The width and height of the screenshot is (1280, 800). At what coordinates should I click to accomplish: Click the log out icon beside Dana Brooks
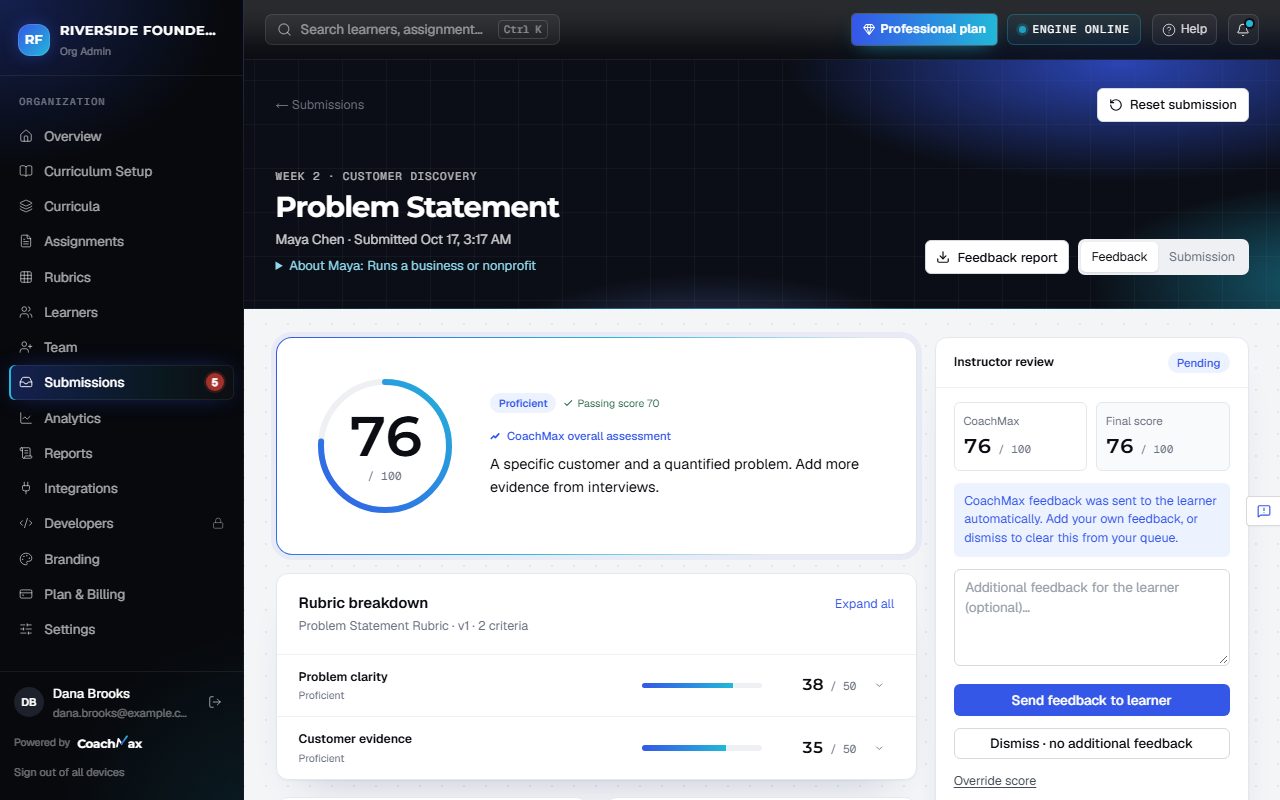tap(214, 702)
